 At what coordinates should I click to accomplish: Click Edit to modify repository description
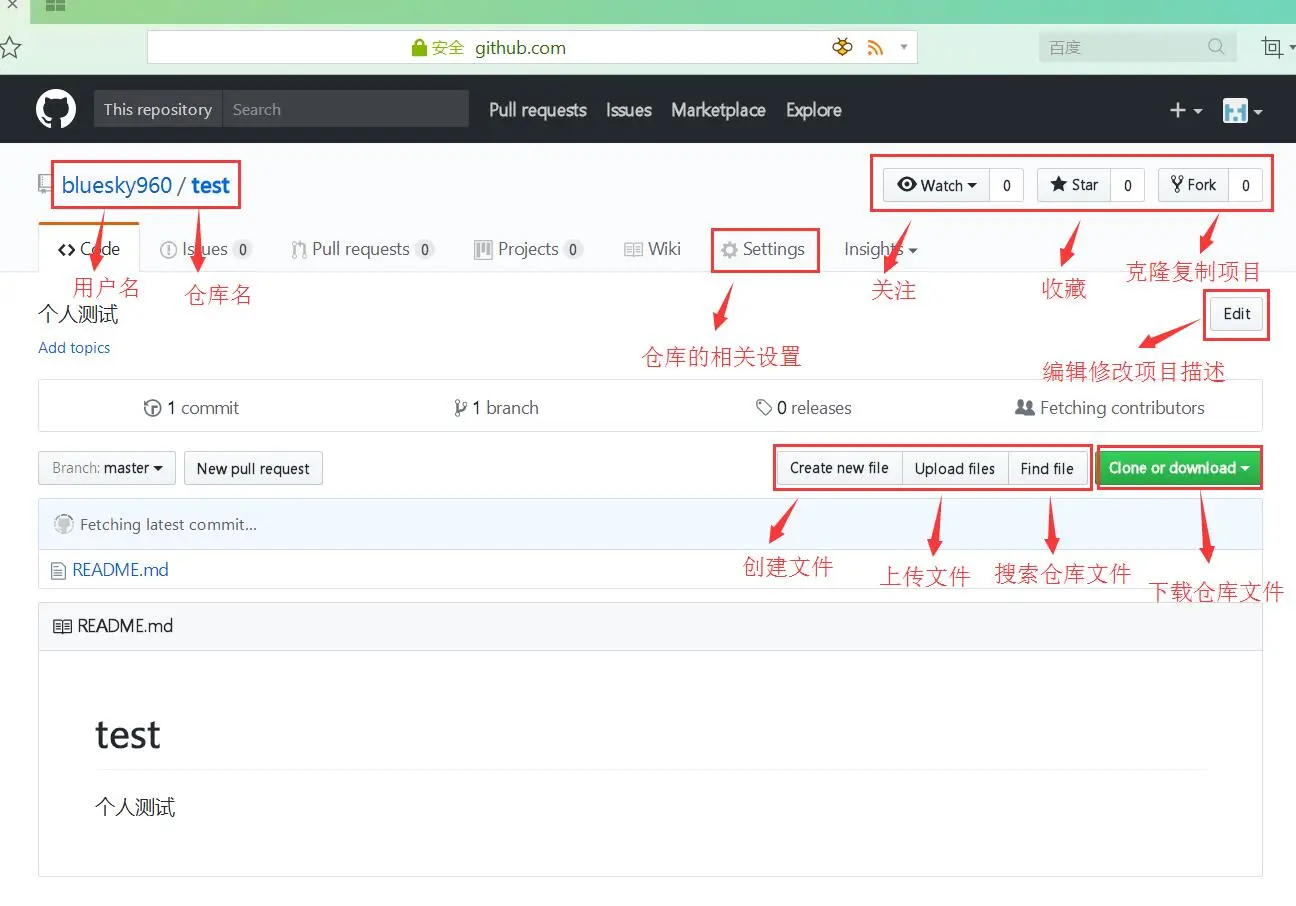1237,314
